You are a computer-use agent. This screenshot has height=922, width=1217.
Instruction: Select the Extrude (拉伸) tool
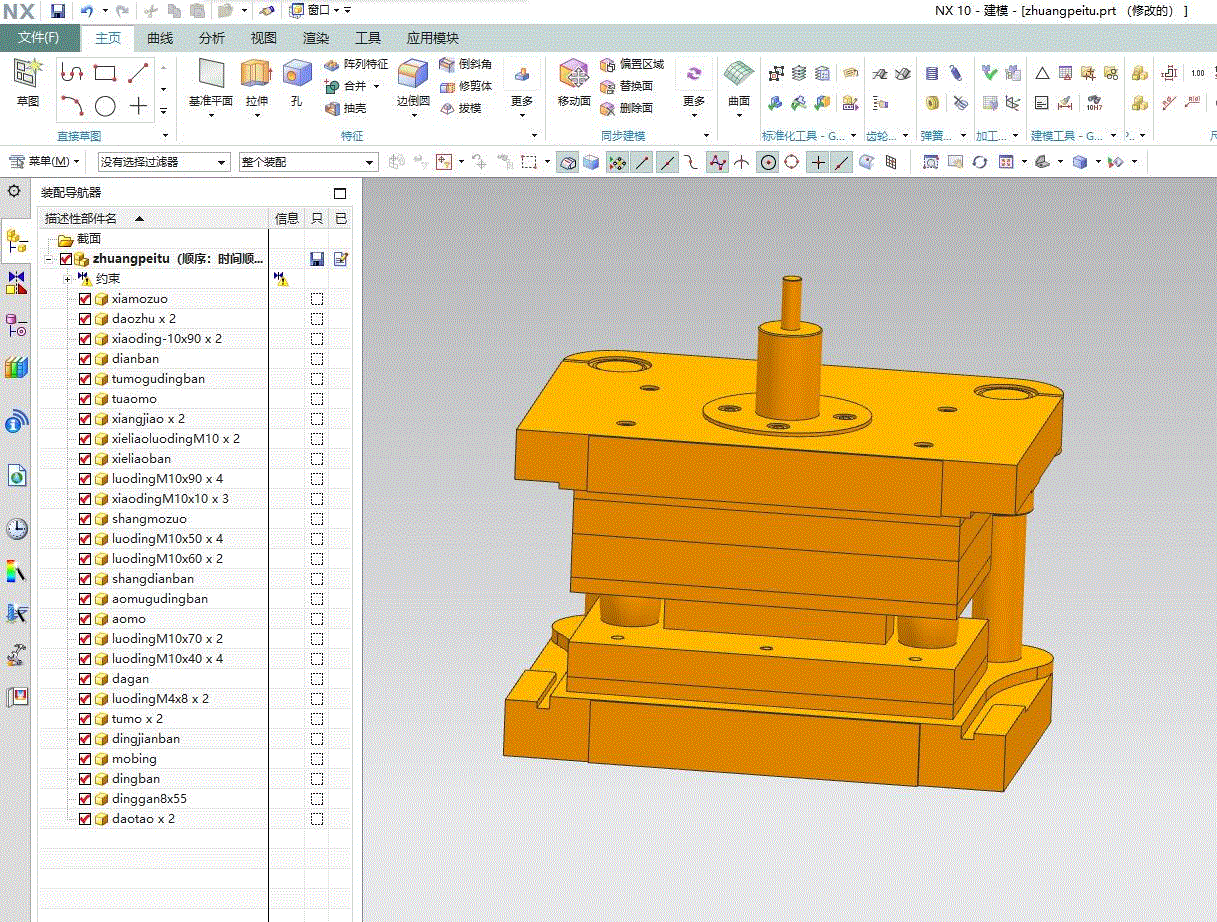tap(257, 76)
